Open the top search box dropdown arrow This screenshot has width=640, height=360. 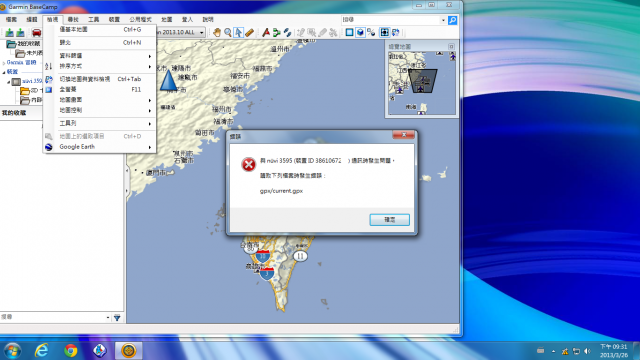click(x=443, y=20)
